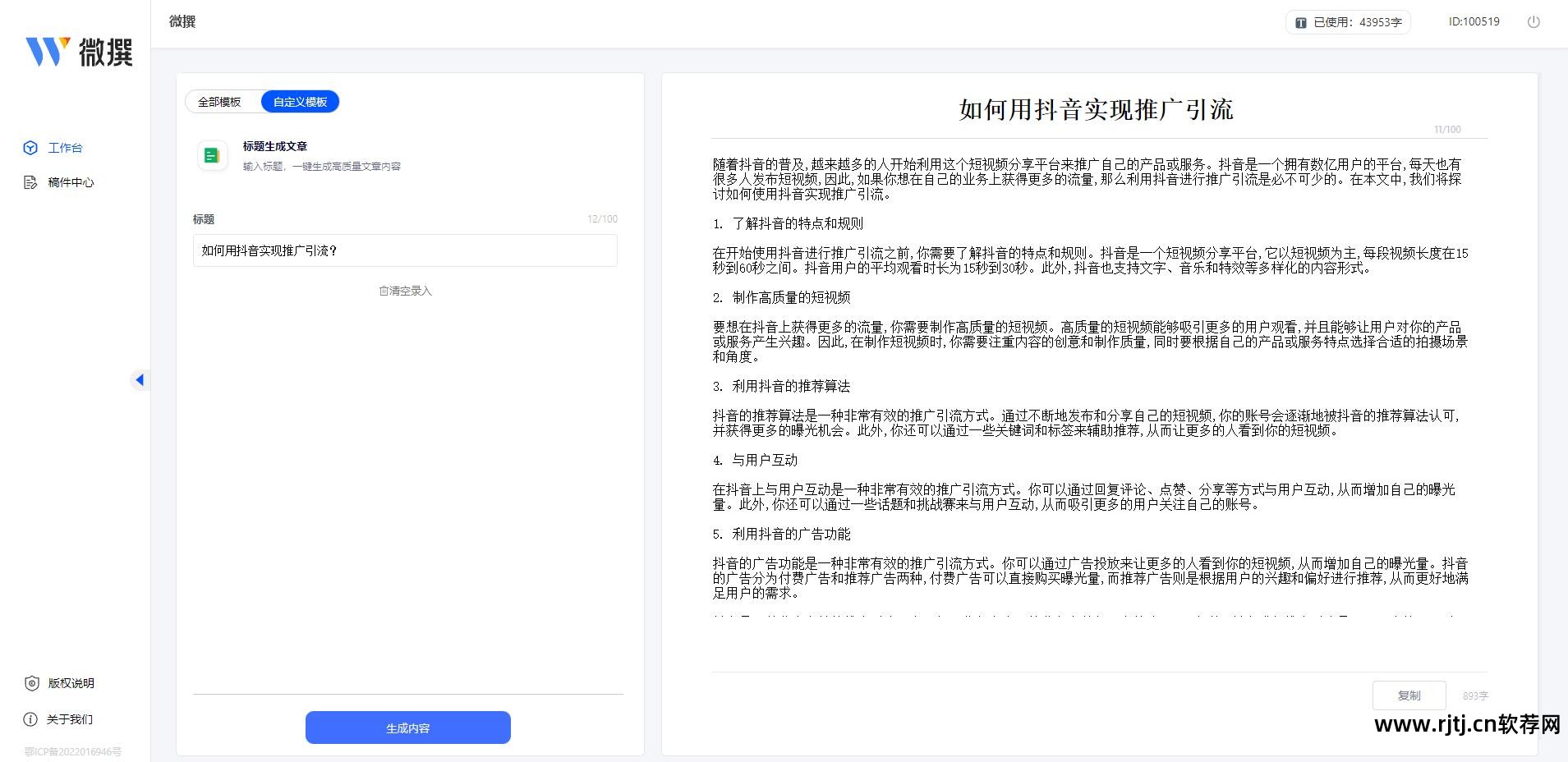Viewport: 1568px width, 762px height.
Task: Open the 版权说明 shield icon
Action: tap(31, 683)
